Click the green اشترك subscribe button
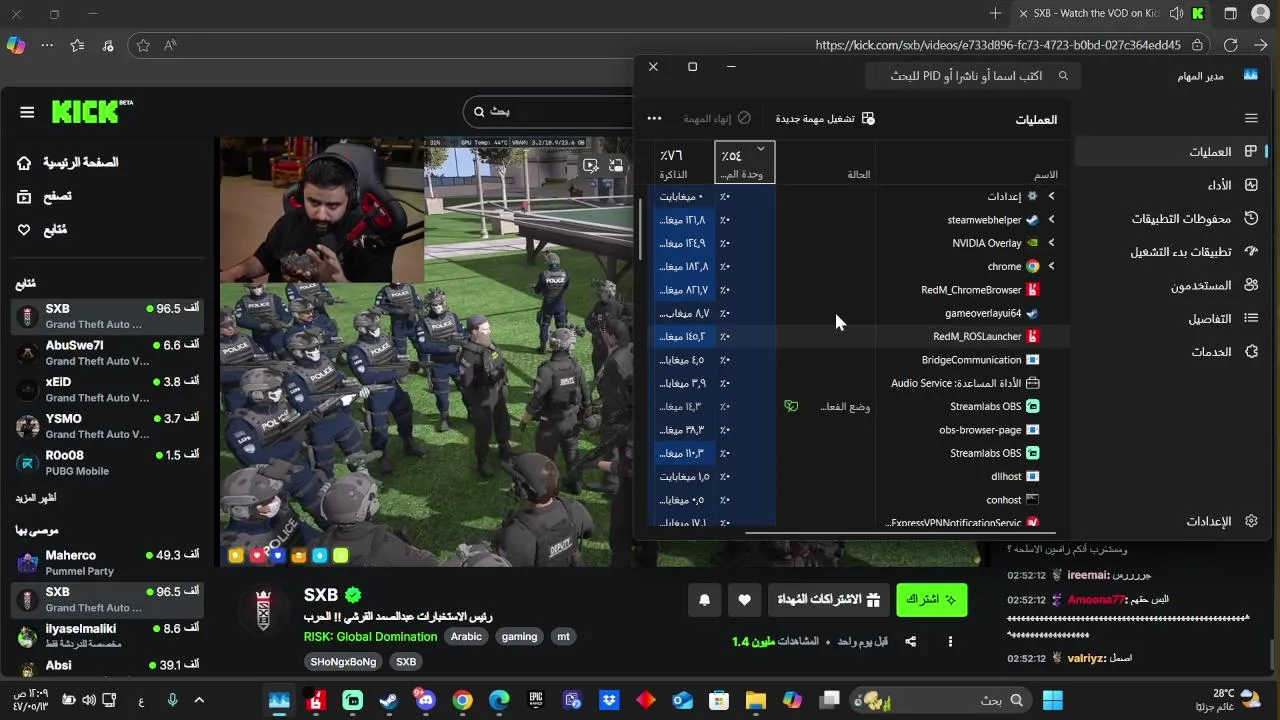This screenshot has width=1280, height=720. point(932,600)
